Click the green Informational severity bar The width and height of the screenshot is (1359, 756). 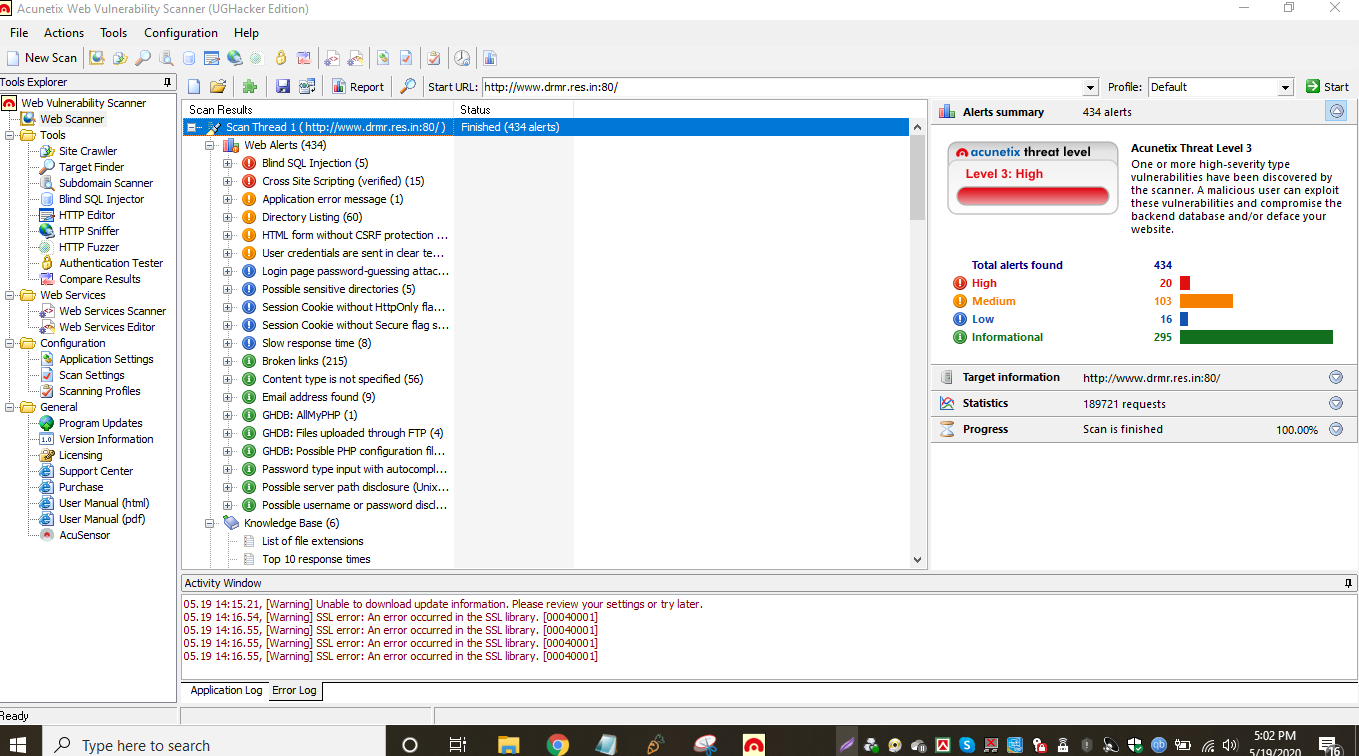click(1256, 337)
